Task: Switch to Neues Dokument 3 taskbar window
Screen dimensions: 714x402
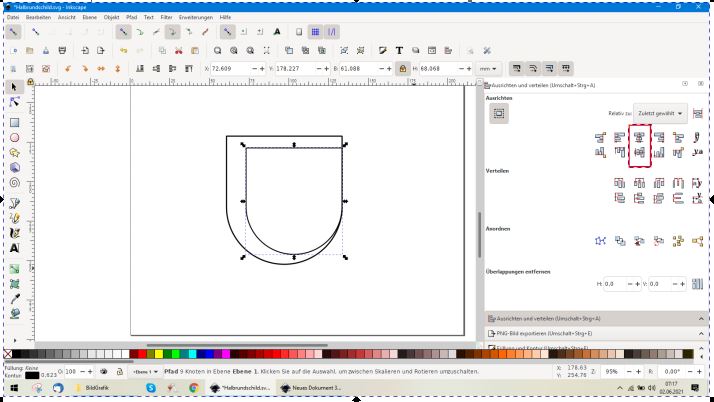Action: coord(311,388)
